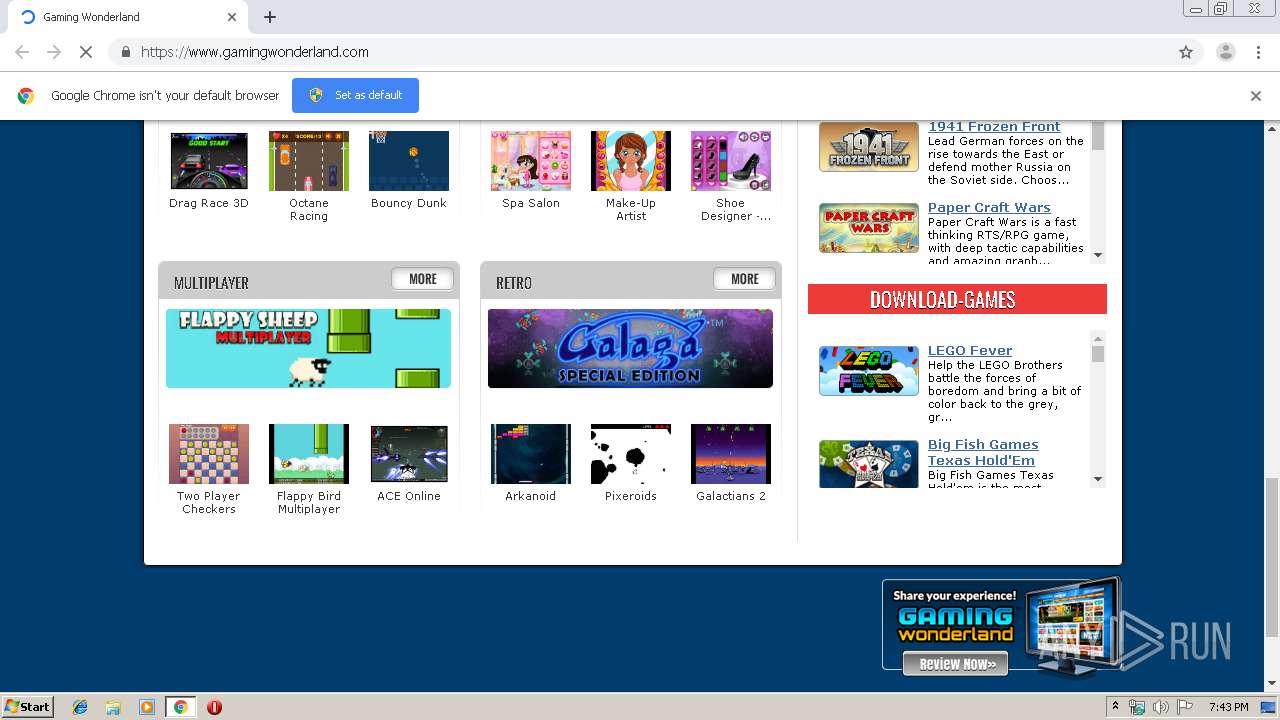Open Big Fish Games Texas Hold'Em link
The height and width of the screenshot is (720, 1280).
pyautogui.click(x=983, y=452)
